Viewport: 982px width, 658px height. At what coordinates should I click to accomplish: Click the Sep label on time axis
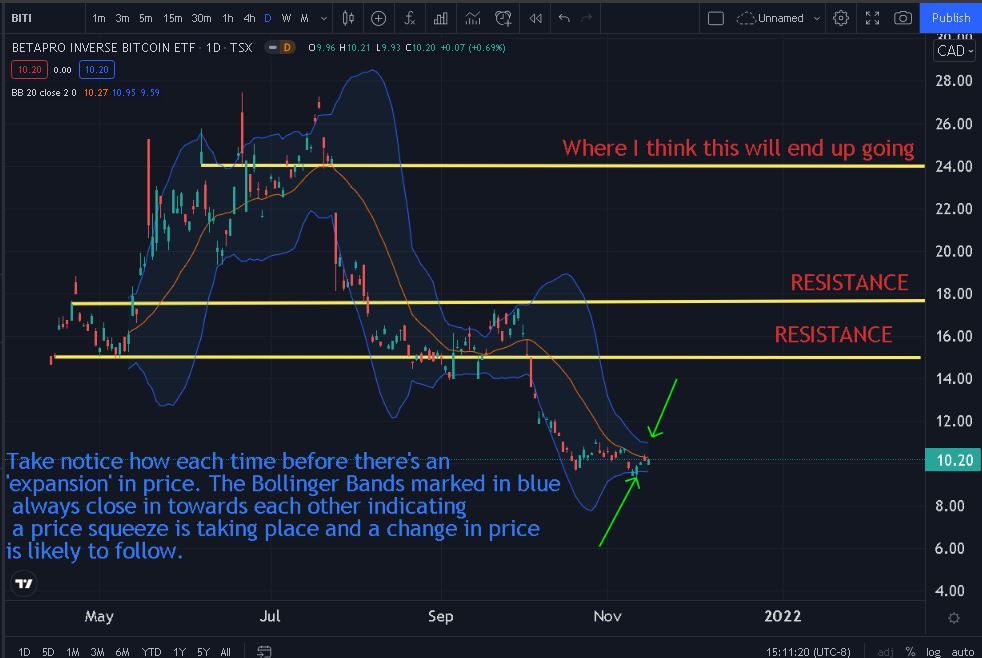pos(441,616)
